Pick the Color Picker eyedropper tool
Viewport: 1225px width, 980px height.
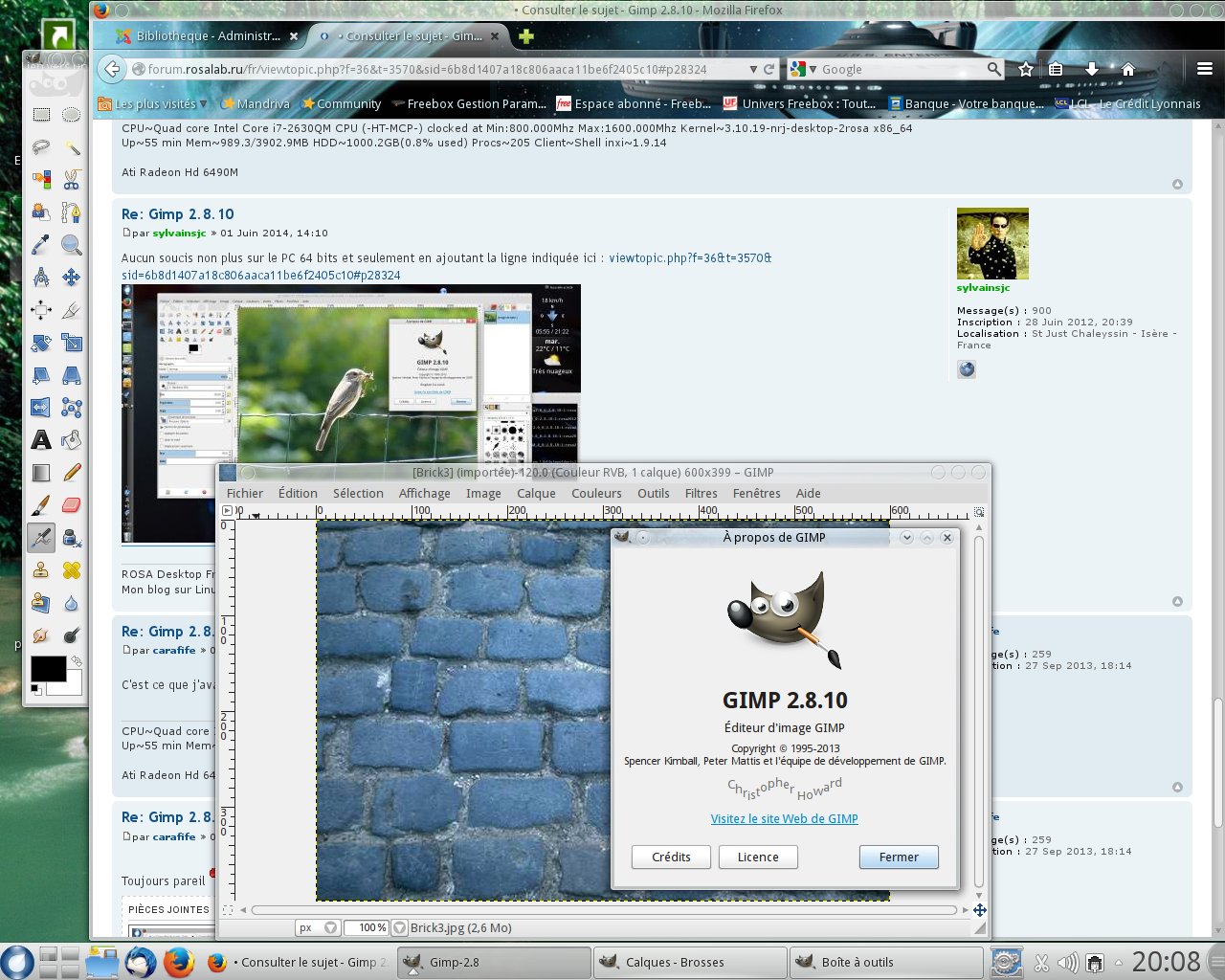[x=41, y=245]
